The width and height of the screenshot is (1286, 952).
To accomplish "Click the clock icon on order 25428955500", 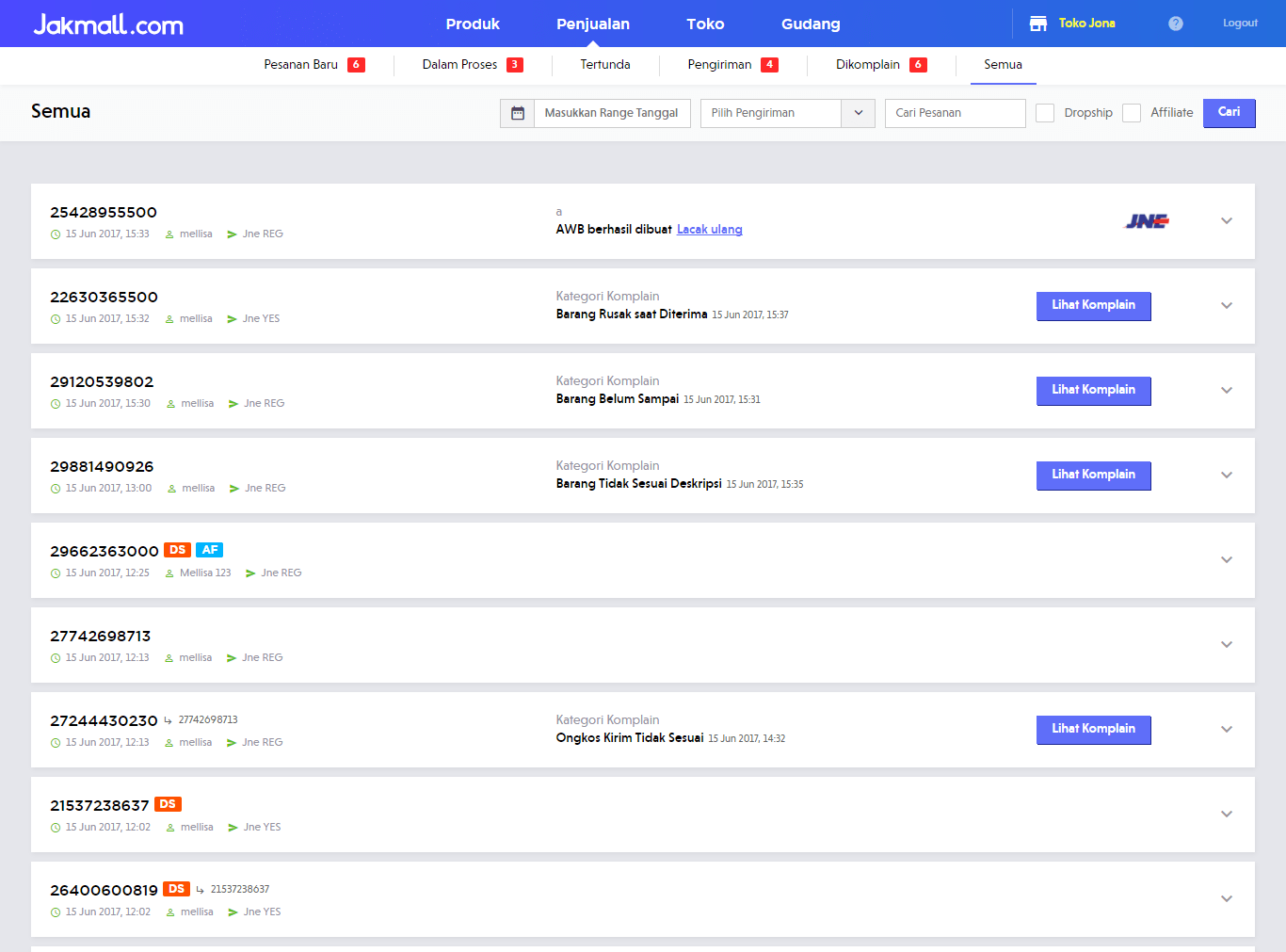I will pyautogui.click(x=56, y=234).
